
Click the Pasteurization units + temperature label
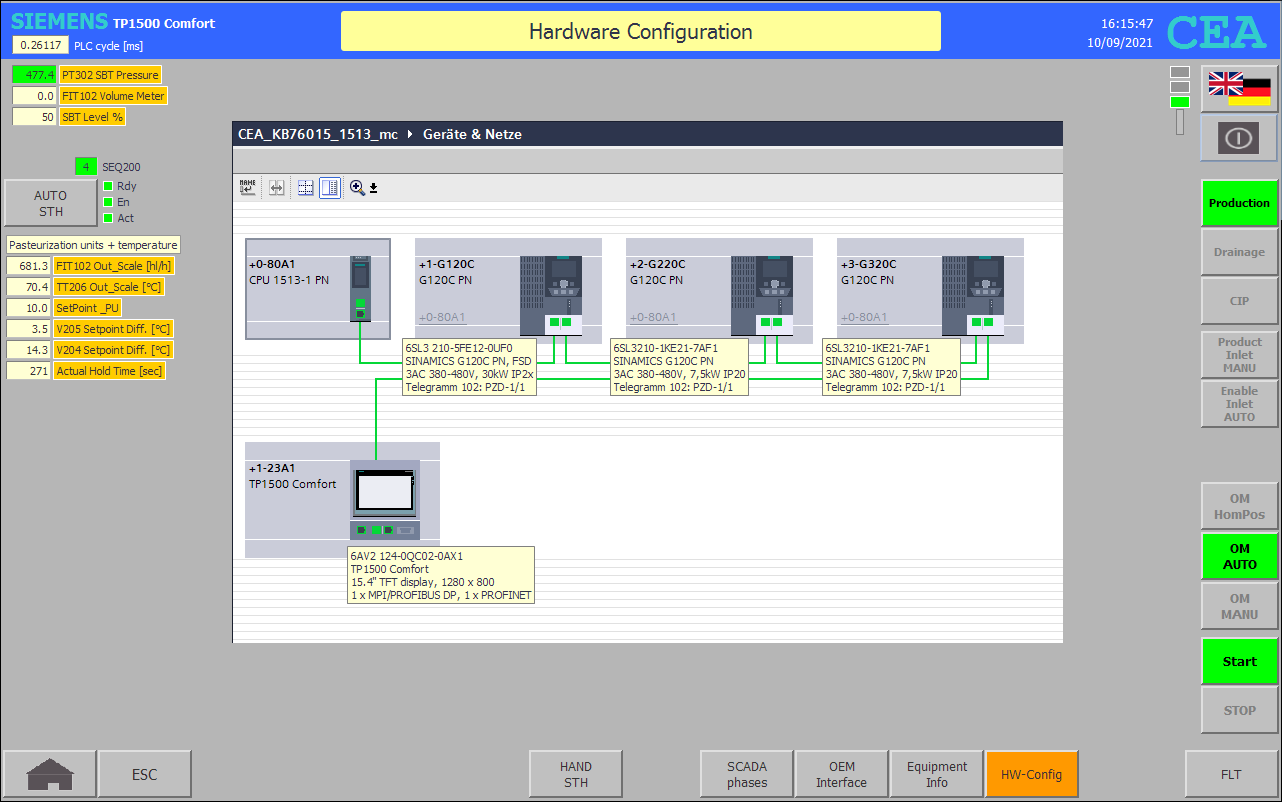pos(93,245)
